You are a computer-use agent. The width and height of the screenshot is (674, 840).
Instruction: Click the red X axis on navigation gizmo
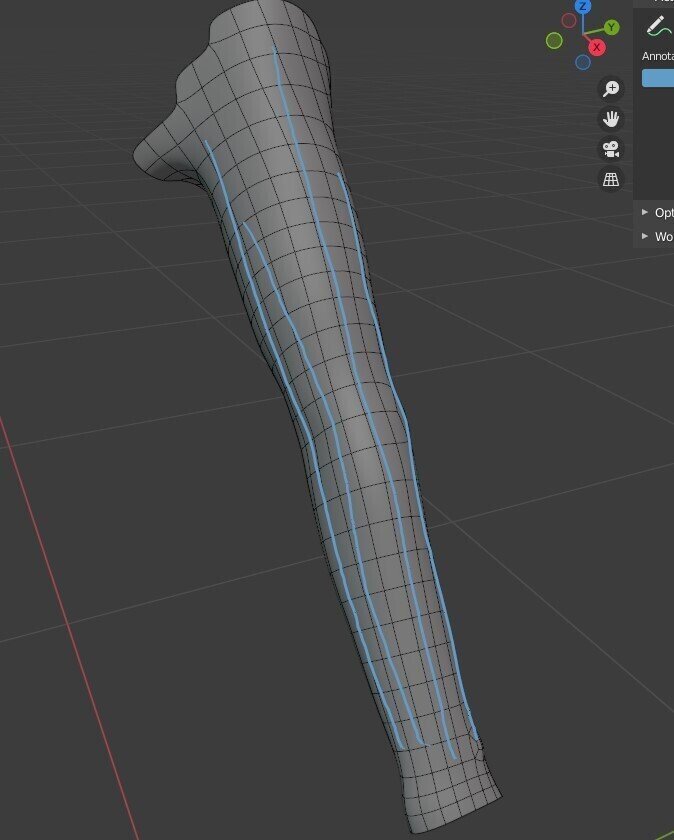tap(596, 47)
